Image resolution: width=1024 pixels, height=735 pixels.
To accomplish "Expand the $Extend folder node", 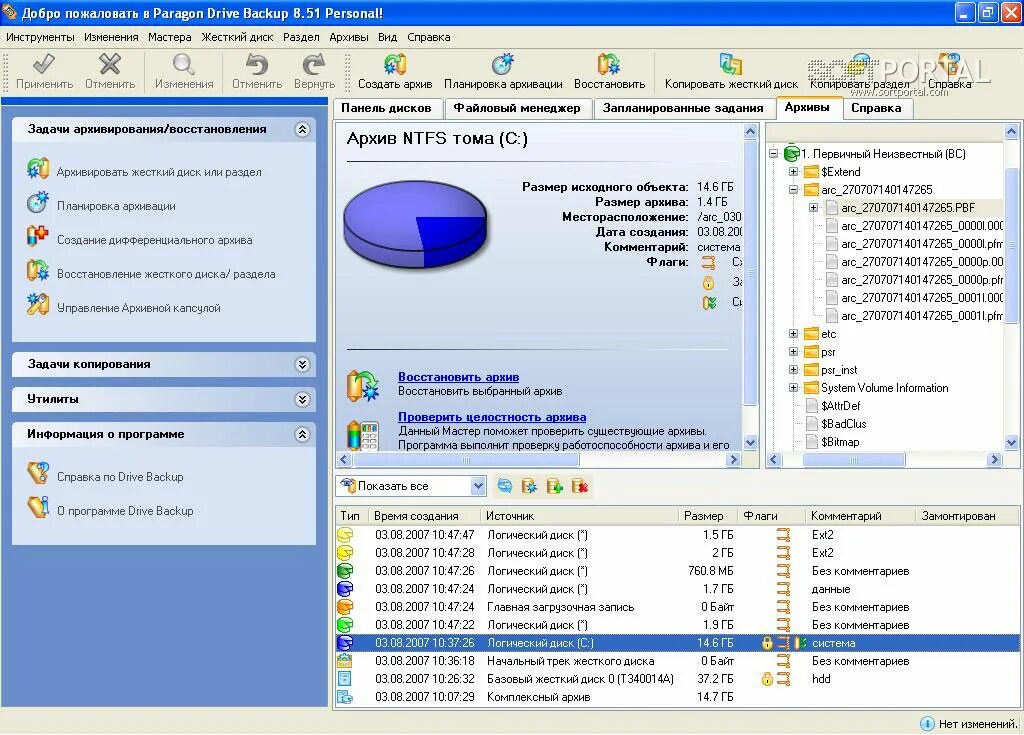I will [793, 172].
